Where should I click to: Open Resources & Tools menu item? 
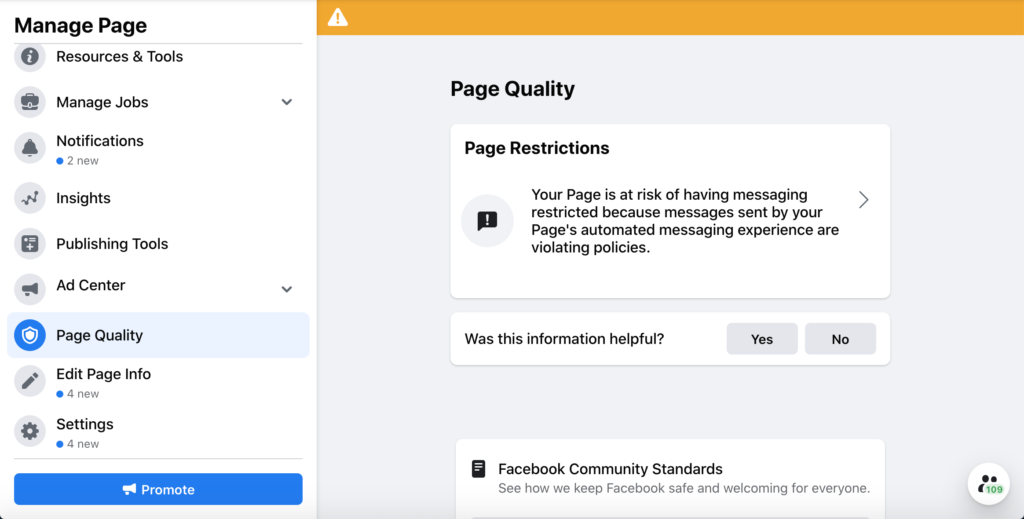coord(120,57)
